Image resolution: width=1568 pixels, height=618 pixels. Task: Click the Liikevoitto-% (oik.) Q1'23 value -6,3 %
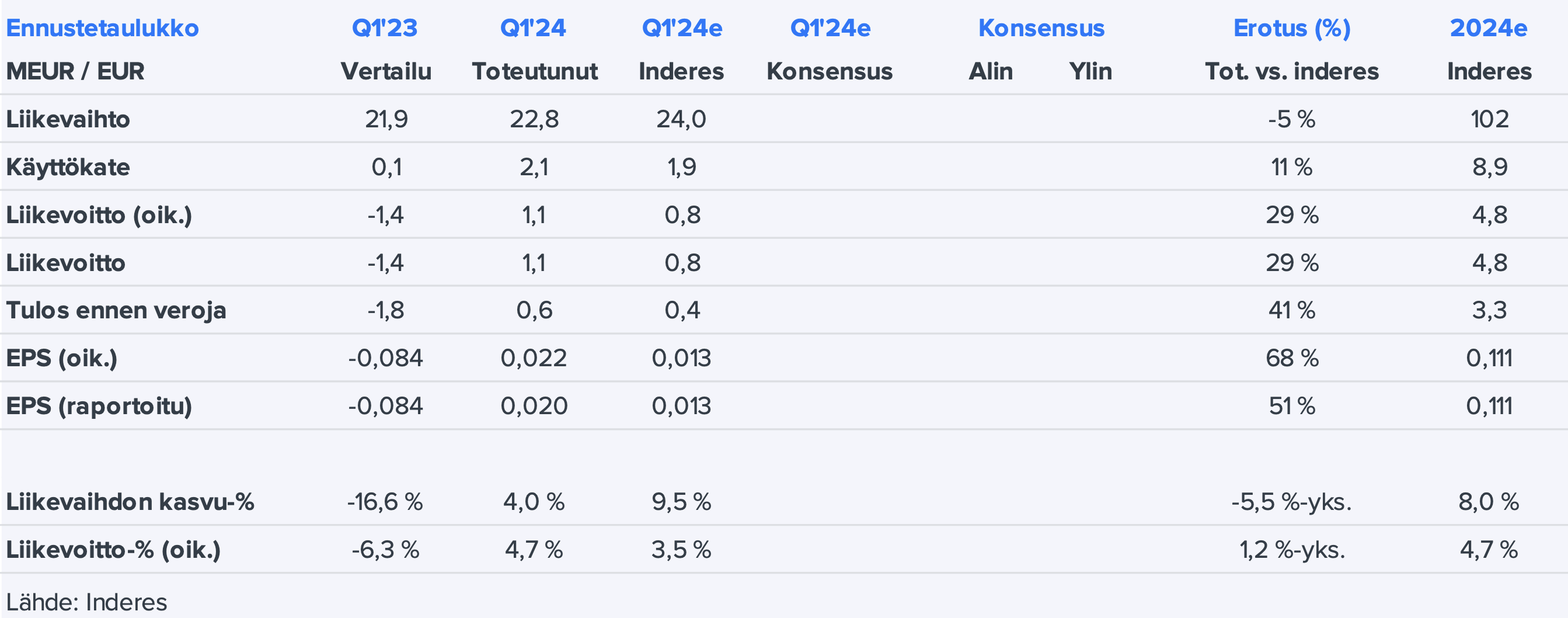[385, 550]
